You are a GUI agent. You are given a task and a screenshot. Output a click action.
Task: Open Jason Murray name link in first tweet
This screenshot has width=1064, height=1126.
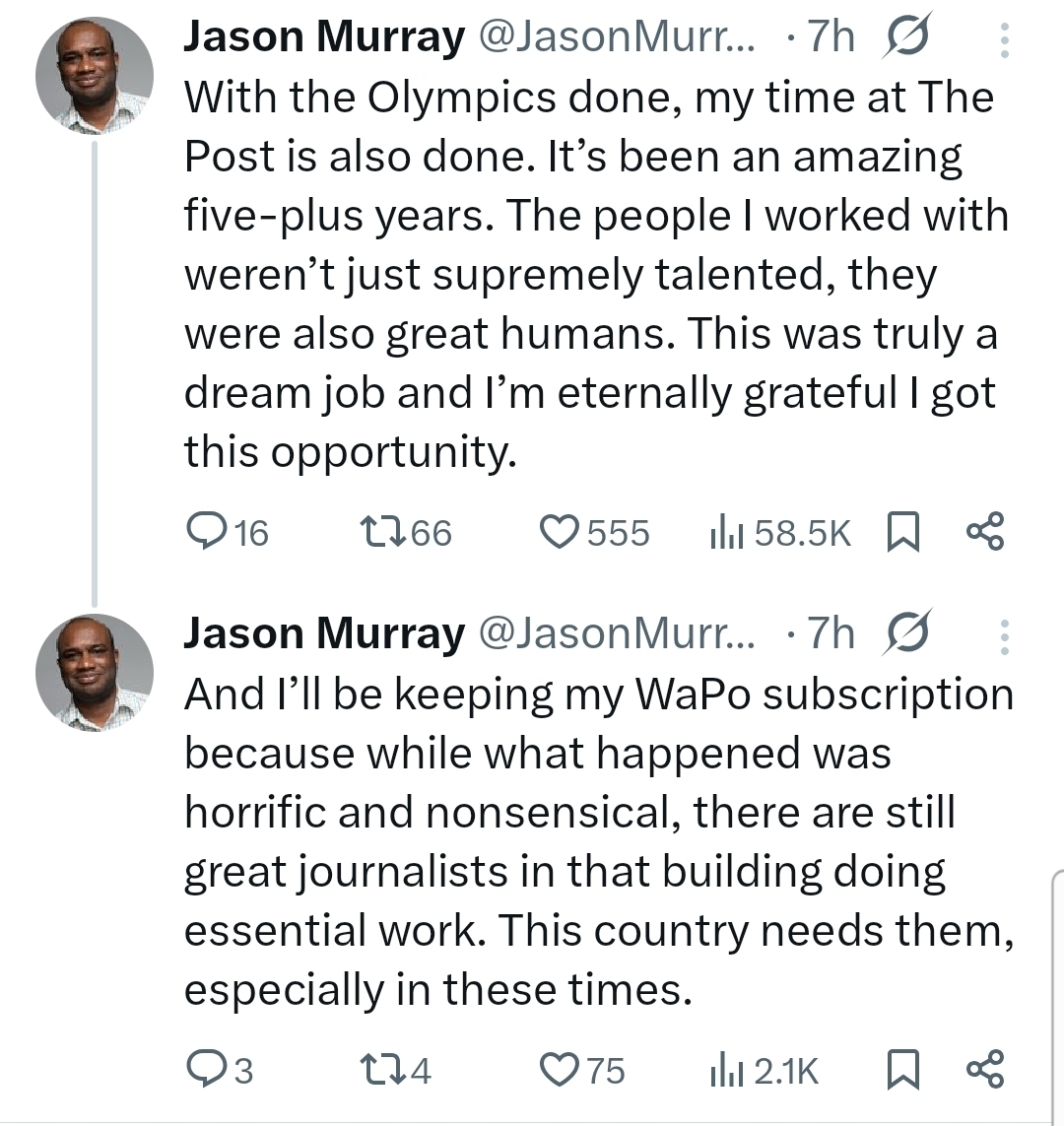tap(324, 37)
